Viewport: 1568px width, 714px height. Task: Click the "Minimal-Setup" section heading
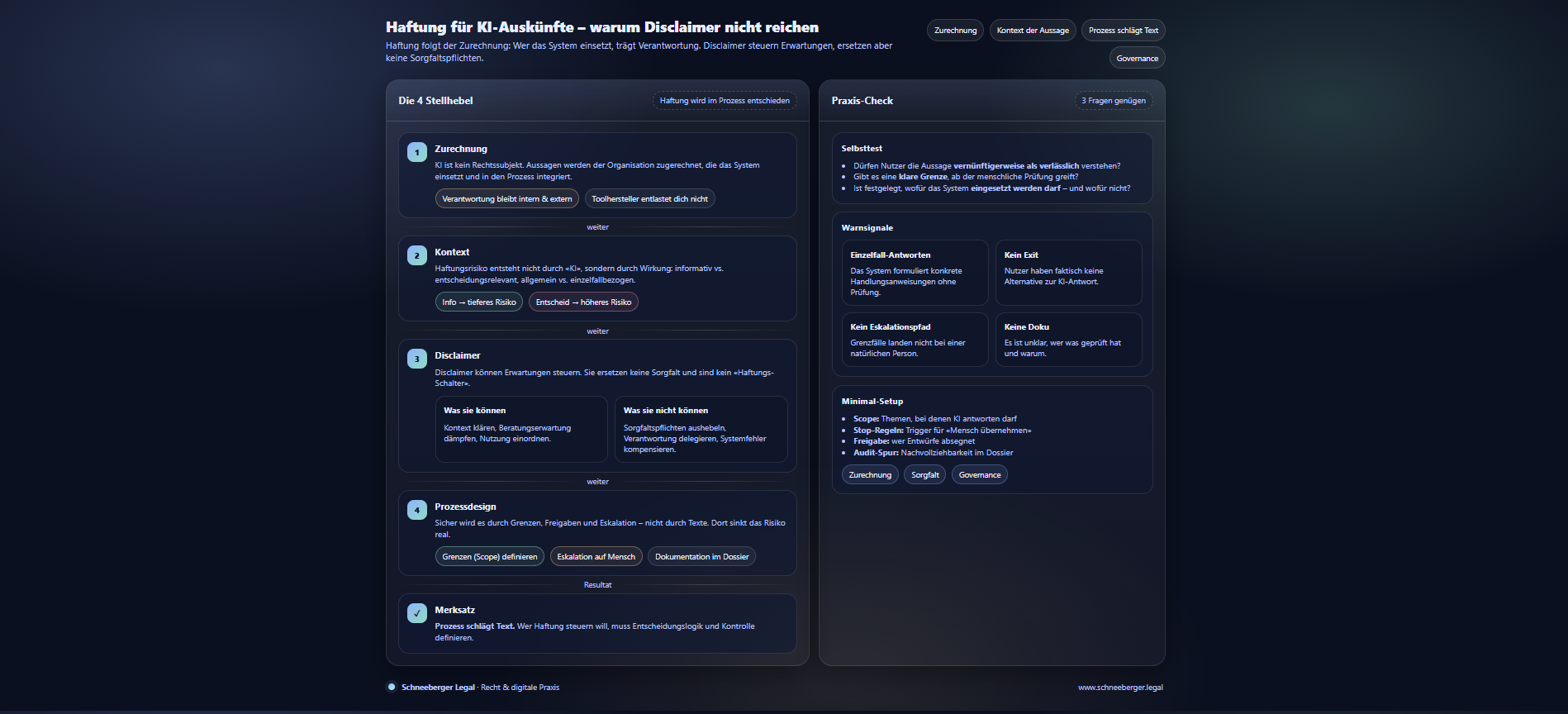pyautogui.click(x=872, y=402)
